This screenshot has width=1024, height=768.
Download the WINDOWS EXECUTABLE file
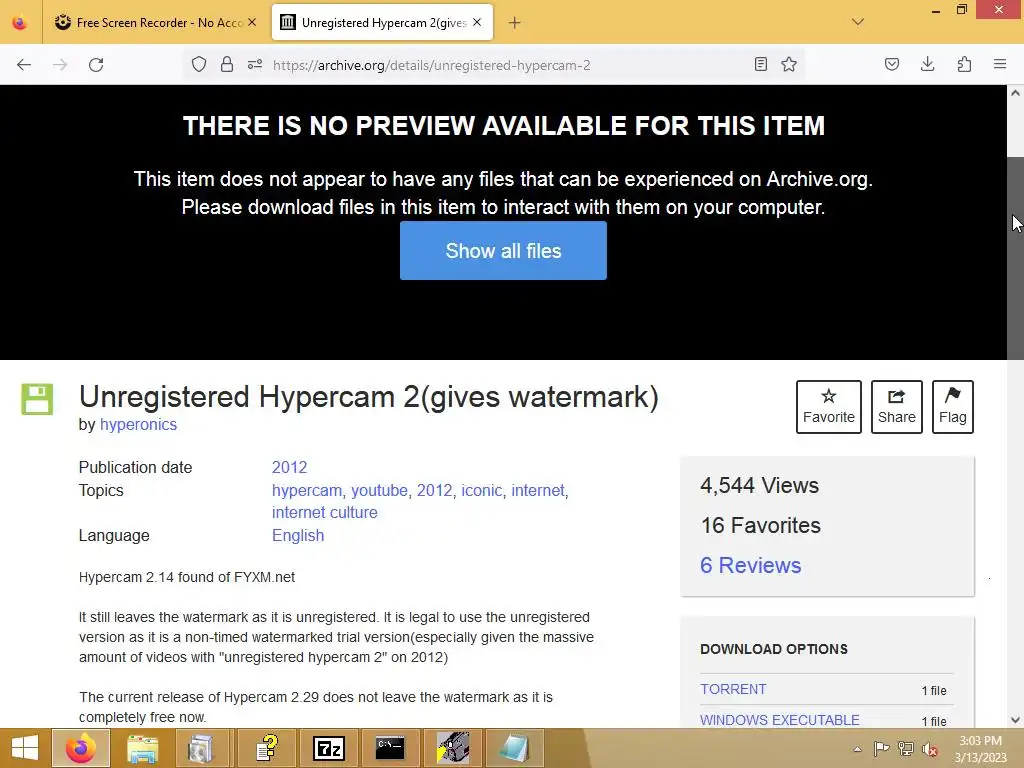point(780,720)
